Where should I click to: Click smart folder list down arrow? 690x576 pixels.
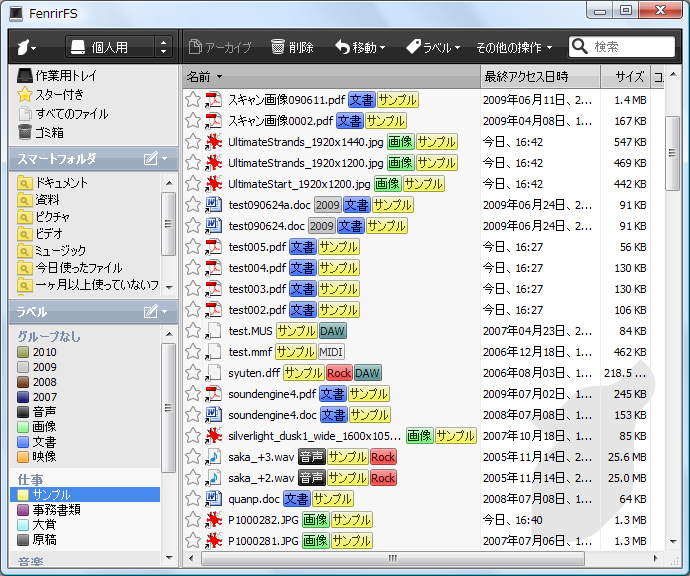pyautogui.click(x=169, y=287)
